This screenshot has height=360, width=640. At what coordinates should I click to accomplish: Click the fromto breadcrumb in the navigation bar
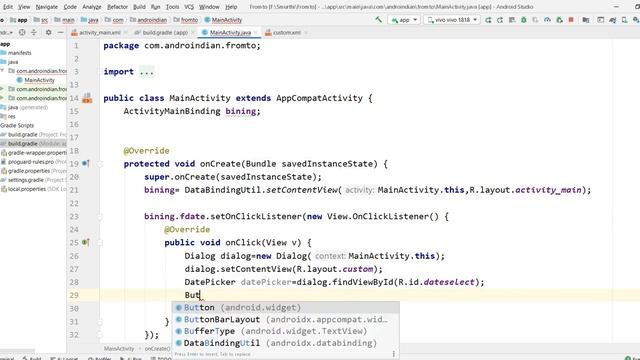[186, 20]
